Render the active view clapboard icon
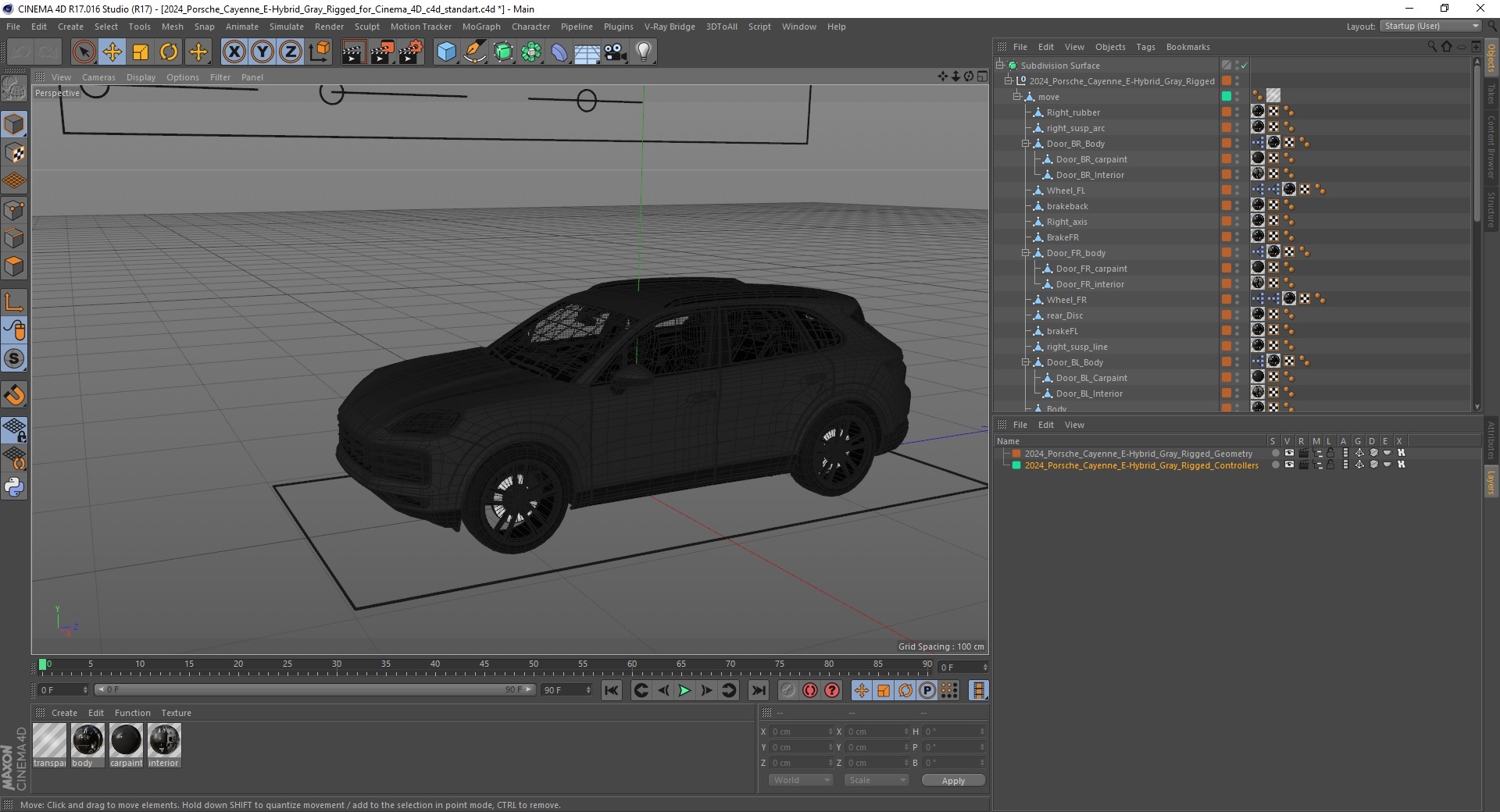1500x812 pixels. (353, 52)
